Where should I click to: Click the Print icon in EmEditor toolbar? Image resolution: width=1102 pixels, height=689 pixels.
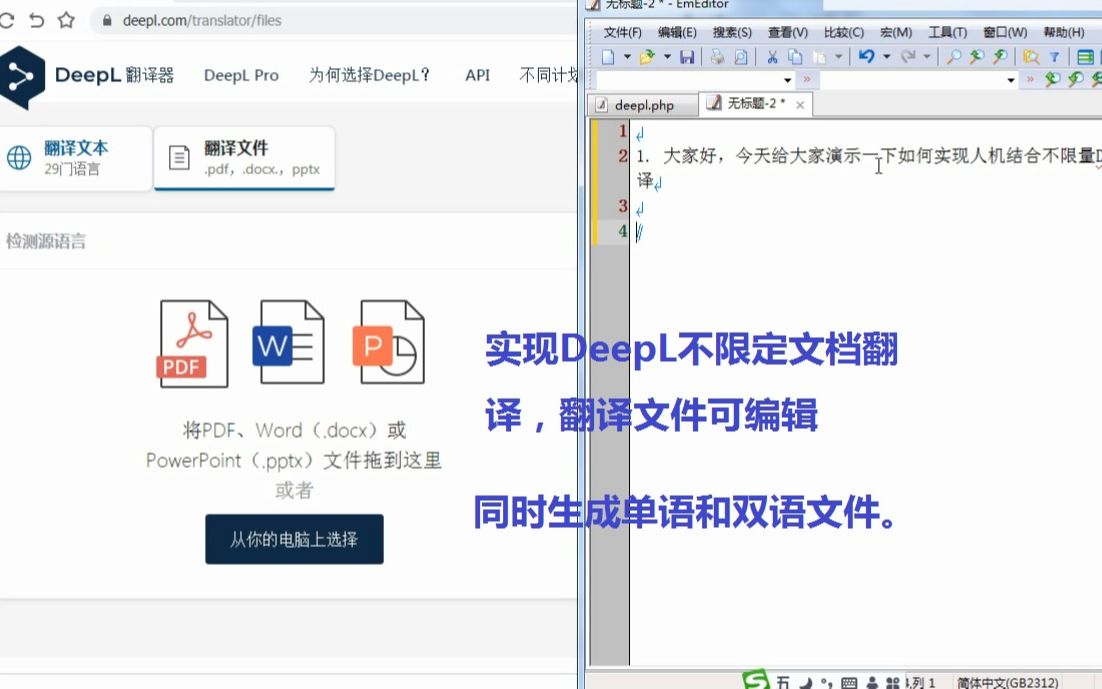[717, 57]
